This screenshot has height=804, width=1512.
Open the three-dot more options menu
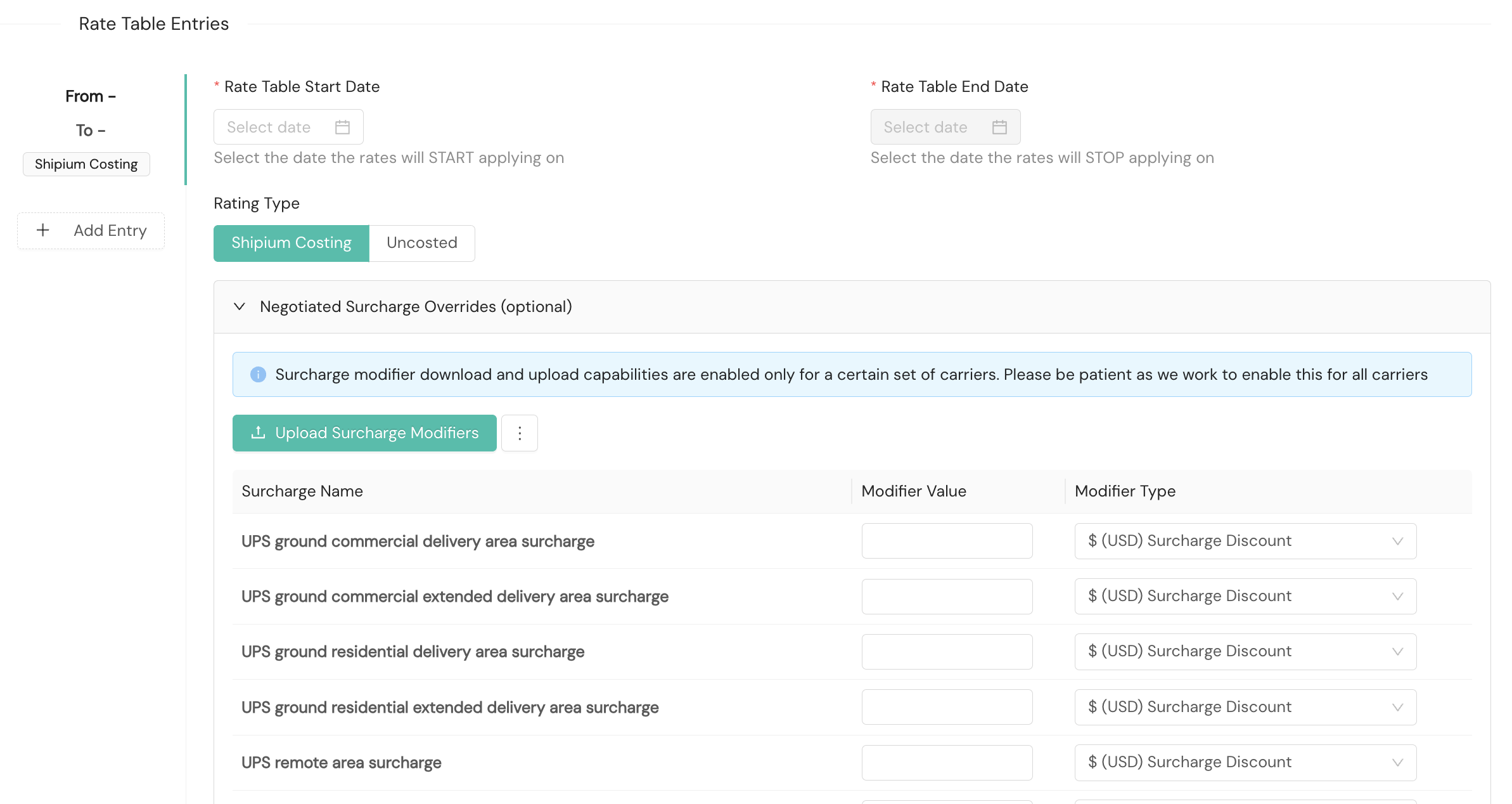(519, 433)
